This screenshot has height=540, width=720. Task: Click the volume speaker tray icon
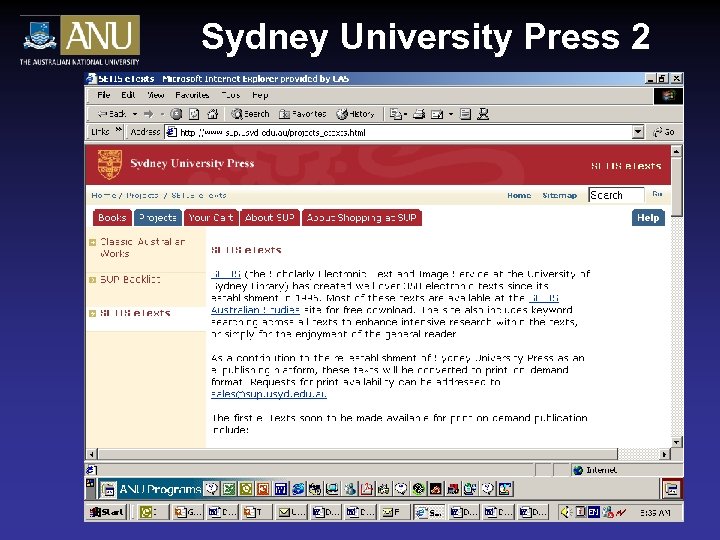coord(566,512)
